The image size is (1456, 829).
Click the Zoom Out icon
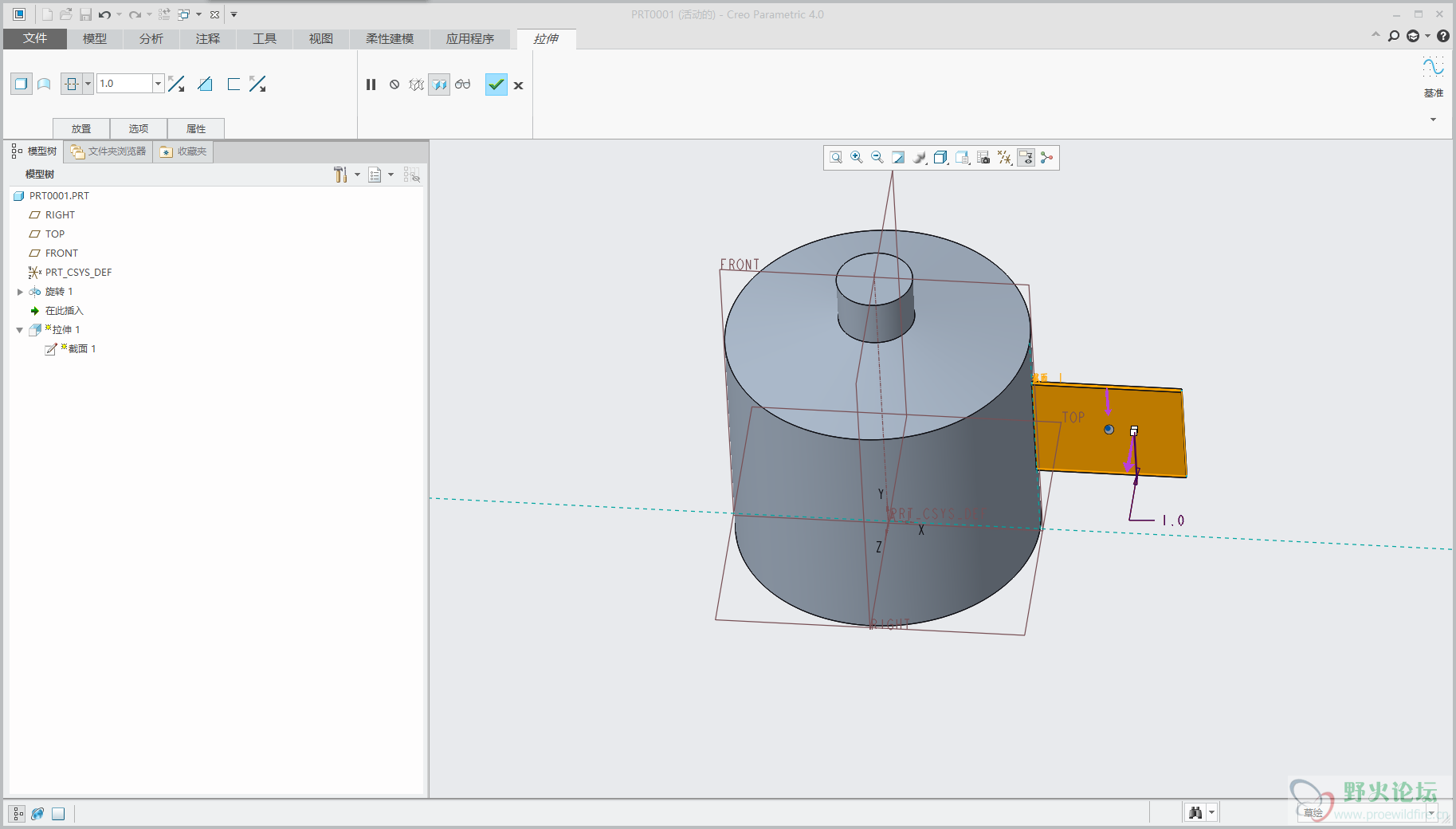(877, 158)
